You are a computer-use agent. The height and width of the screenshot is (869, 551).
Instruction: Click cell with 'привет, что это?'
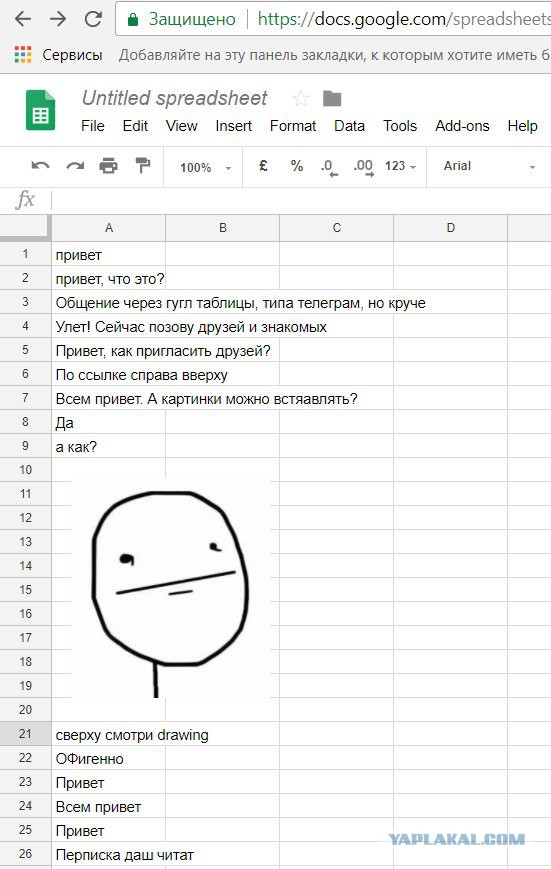pyautogui.click(x=109, y=278)
